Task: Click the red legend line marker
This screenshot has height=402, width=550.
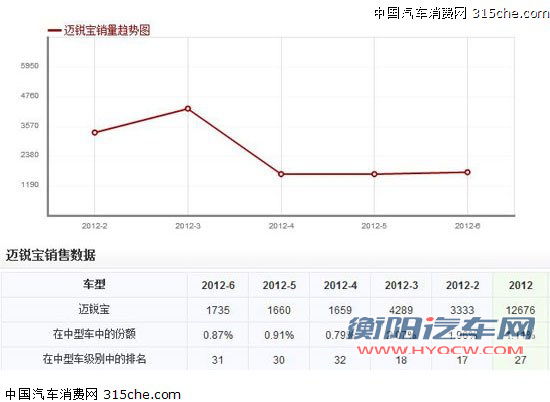Action: tap(54, 31)
